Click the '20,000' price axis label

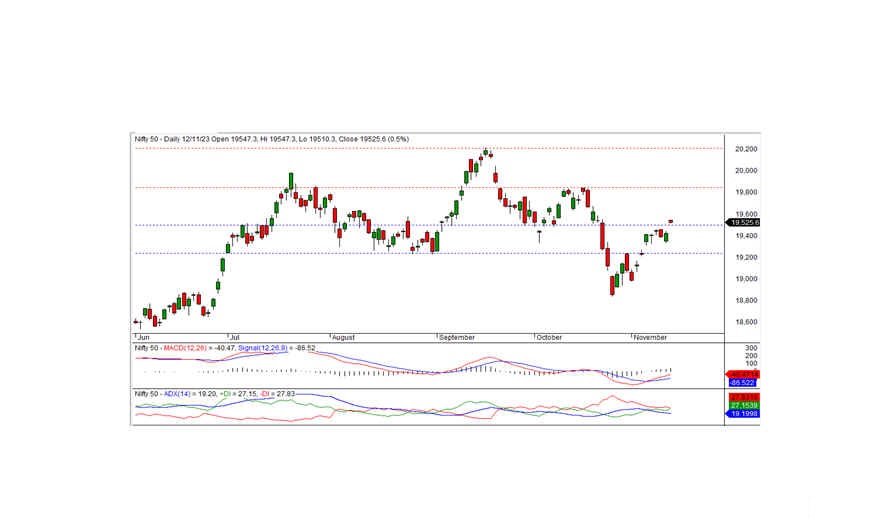click(x=746, y=170)
